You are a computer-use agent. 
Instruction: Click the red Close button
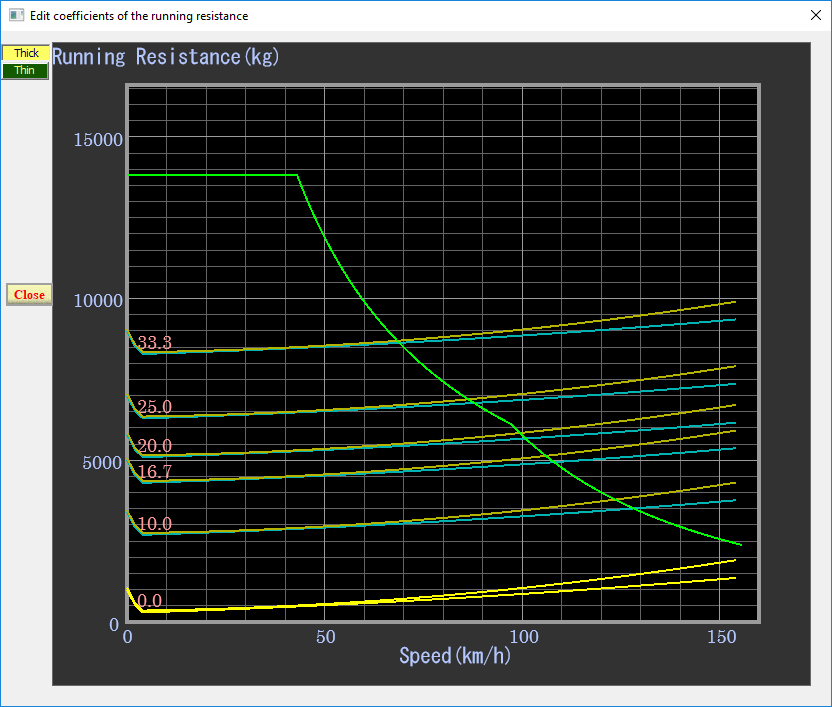click(29, 295)
